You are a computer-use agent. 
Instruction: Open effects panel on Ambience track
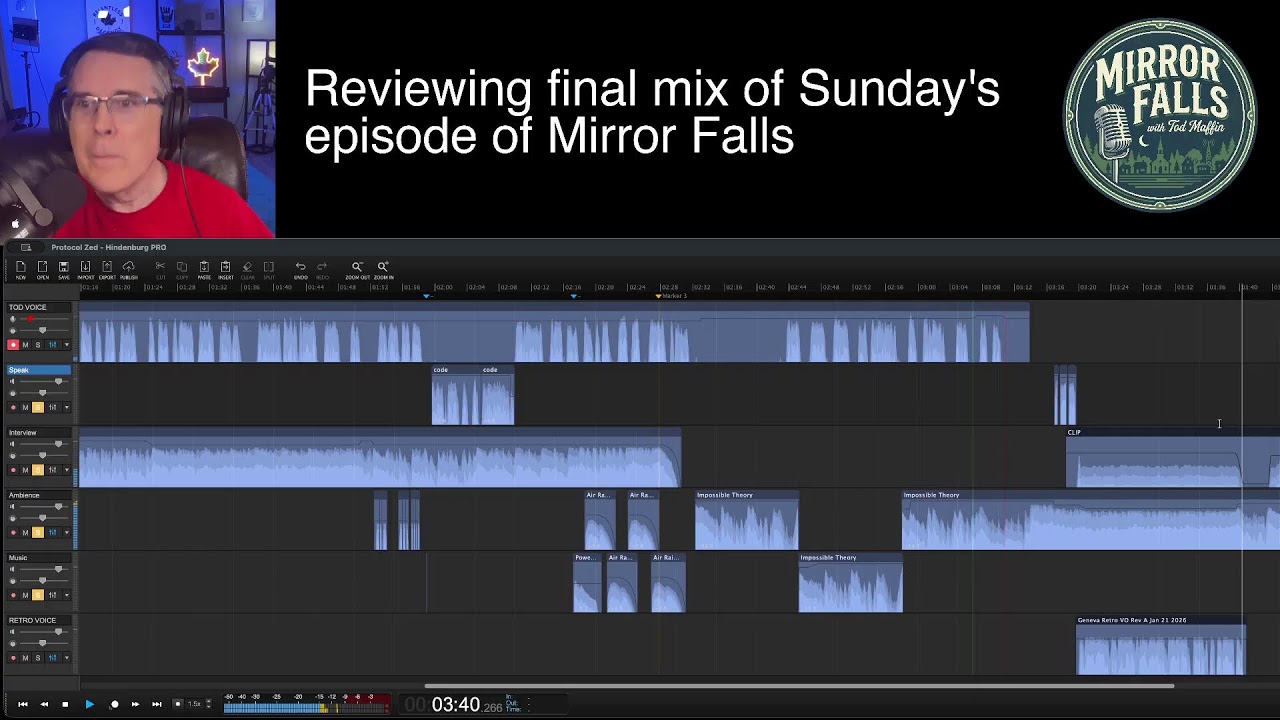click(x=53, y=533)
